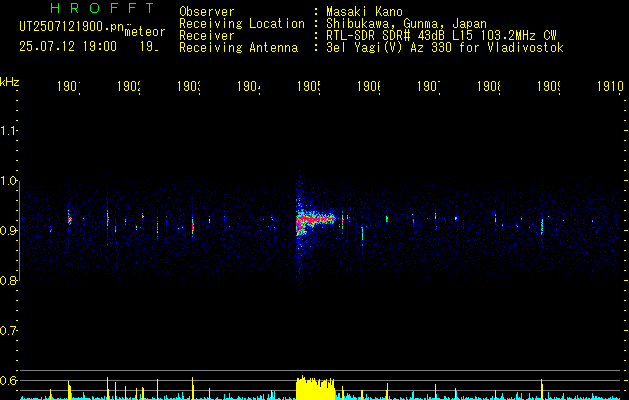629x400 pixels.
Task: Click the Receiver label
Action: [x=207, y=36]
